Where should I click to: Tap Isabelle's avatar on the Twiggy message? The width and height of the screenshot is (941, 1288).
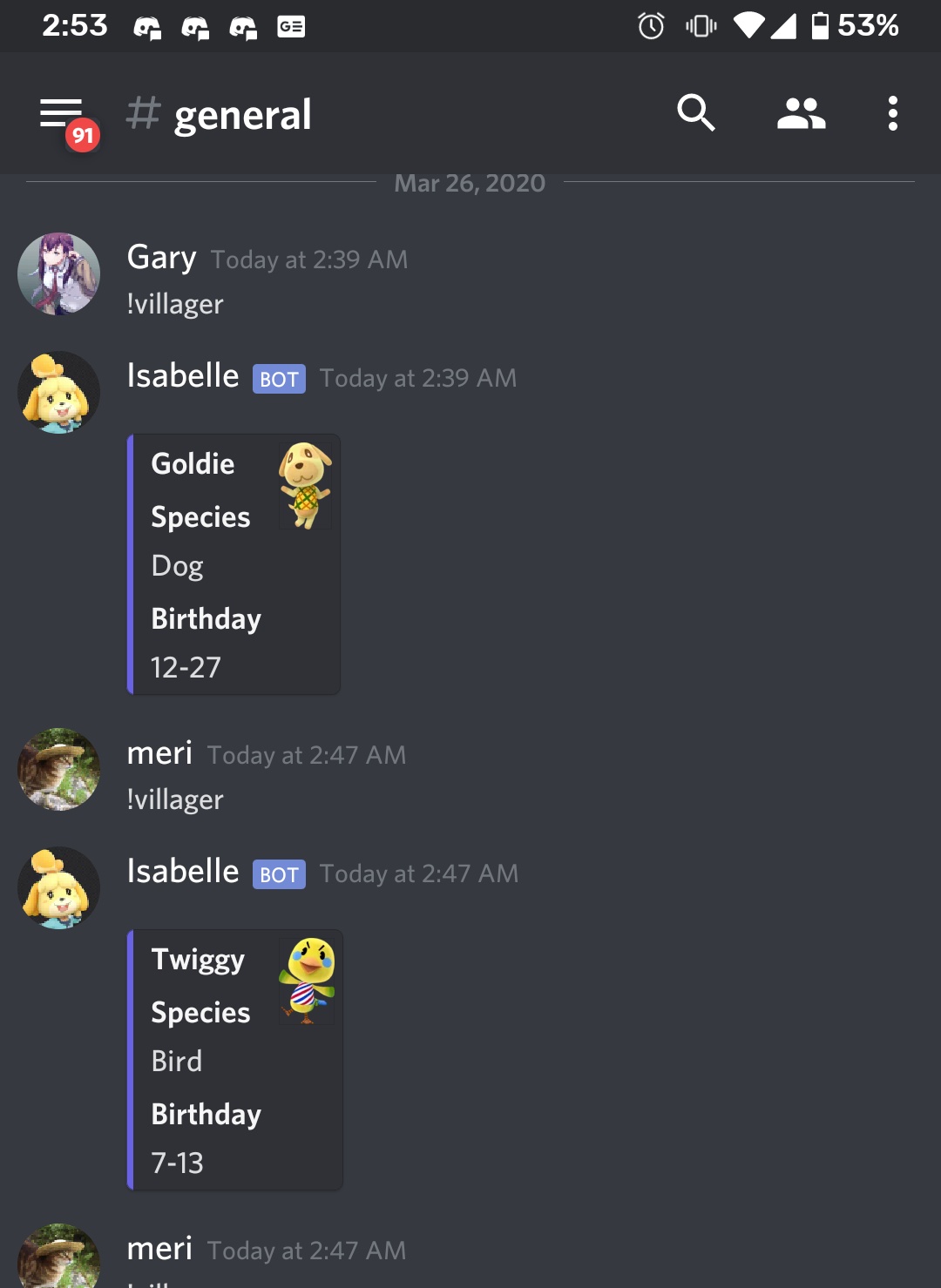coord(59,887)
